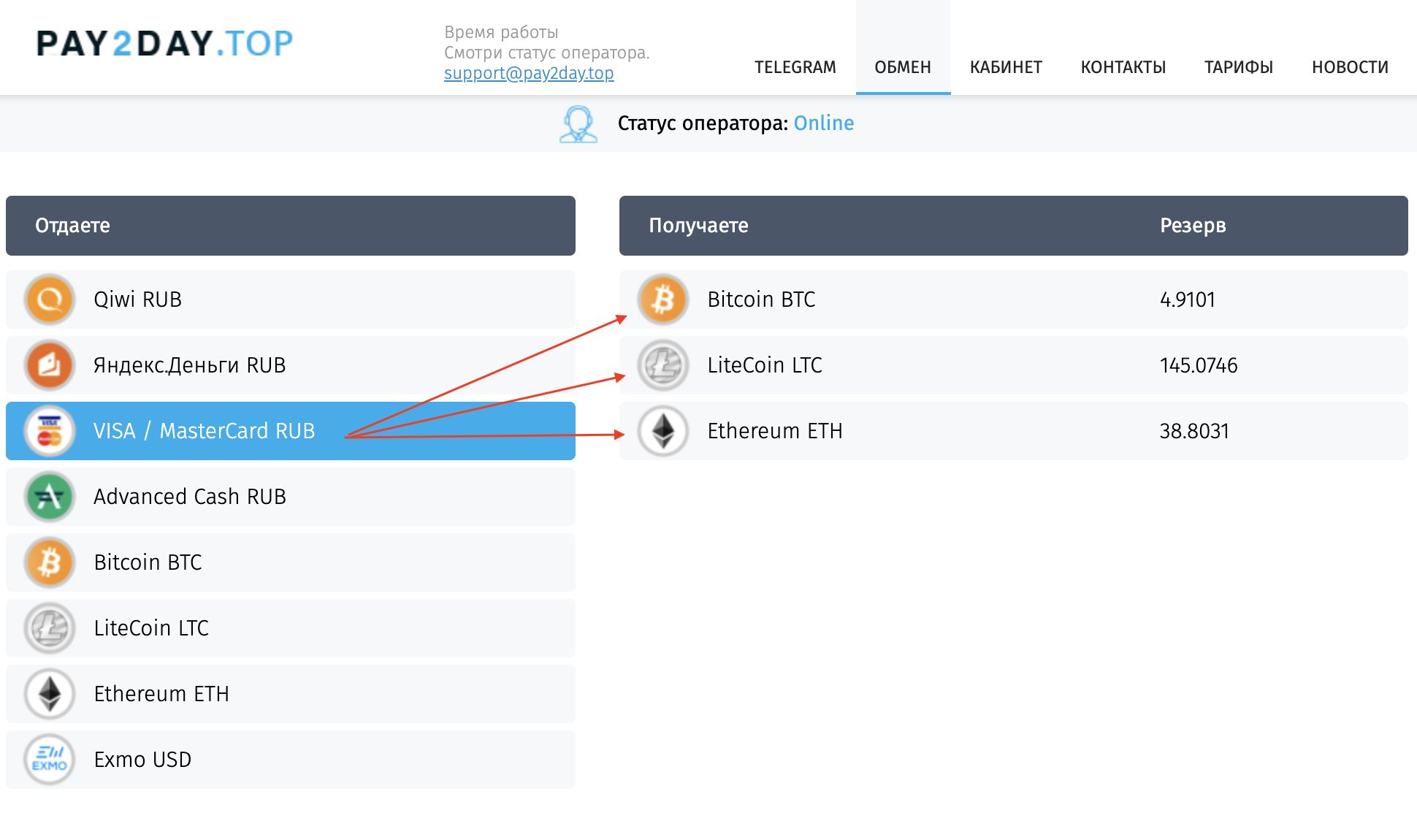Select Qiwi RUB as give currency
The height and width of the screenshot is (840, 1417).
click(x=291, y=299)
